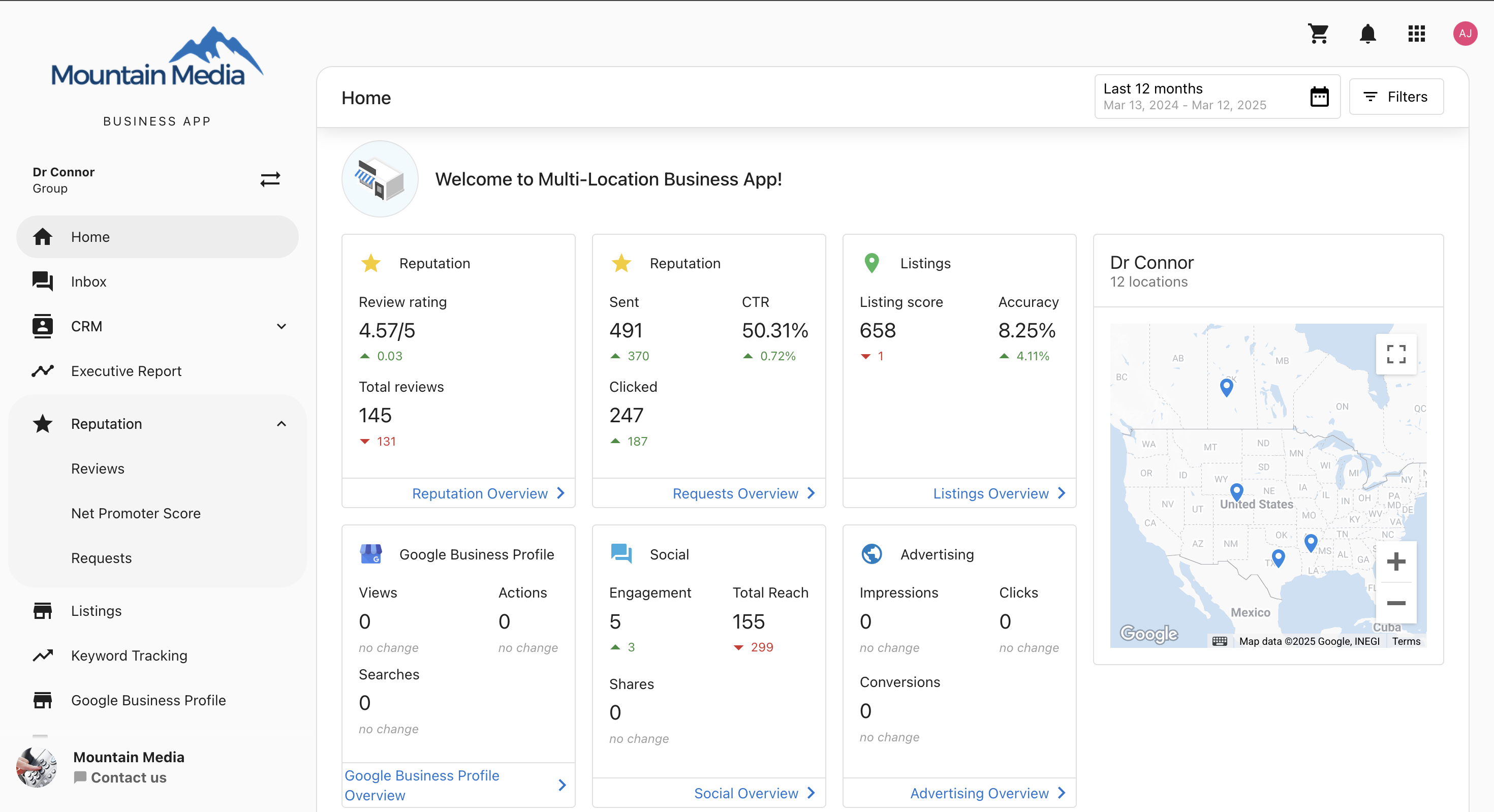
Task: Zoom out on the map
Action: tap(1396, 603)
